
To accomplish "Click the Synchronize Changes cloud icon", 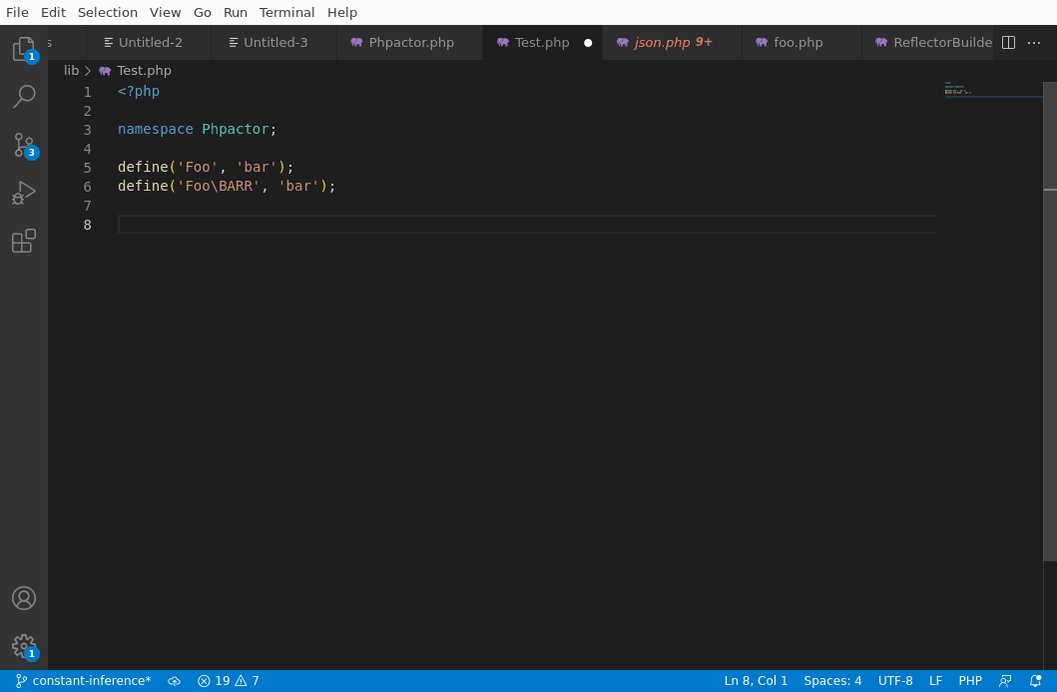I will pyautogui.click(x=174, y=681).
